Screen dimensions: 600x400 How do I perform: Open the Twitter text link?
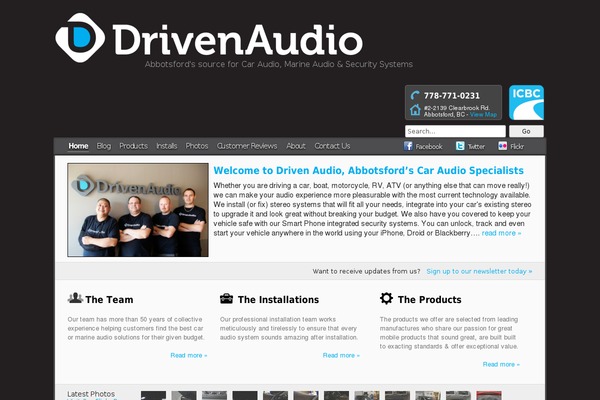click(x=476, y=147)
